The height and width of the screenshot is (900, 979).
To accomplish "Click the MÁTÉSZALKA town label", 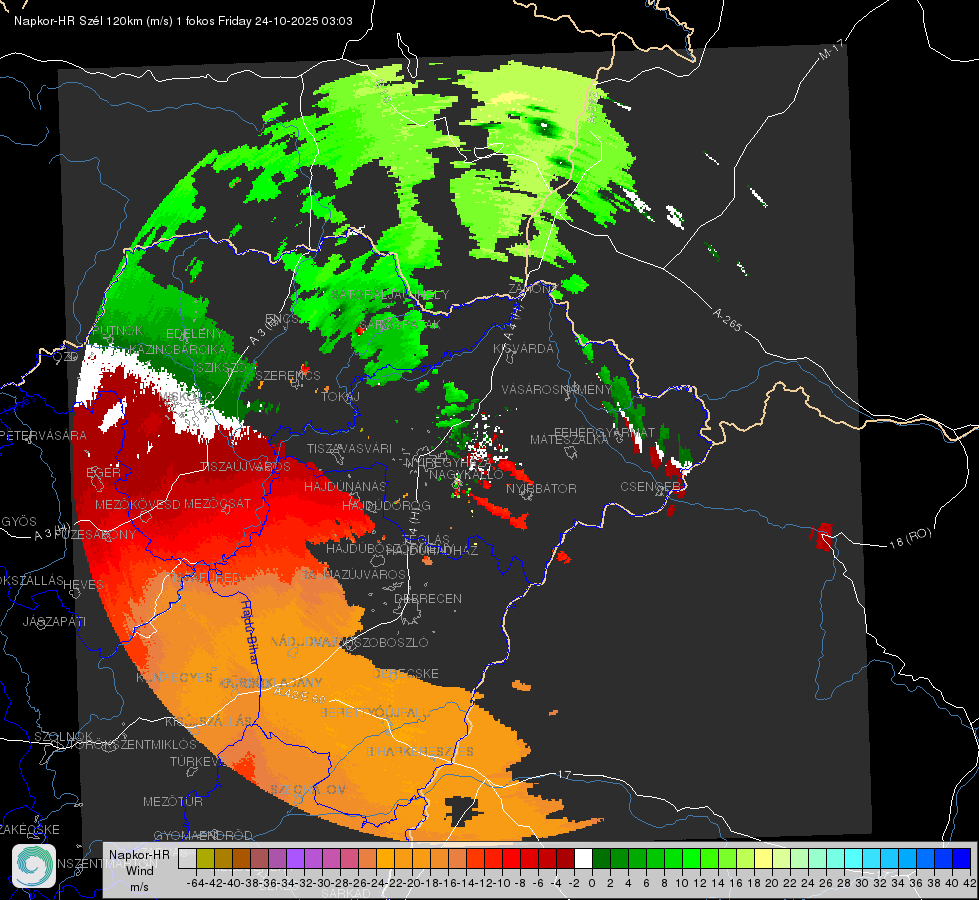I will (569, 439).
